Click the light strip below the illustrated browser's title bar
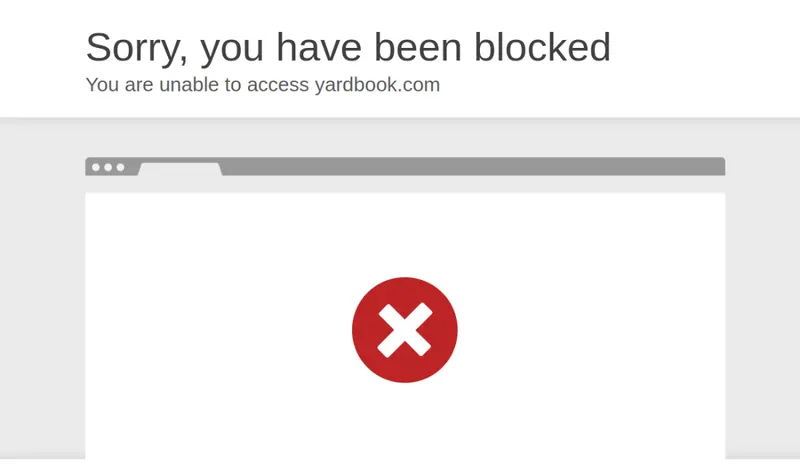 (x=405, y=184)
